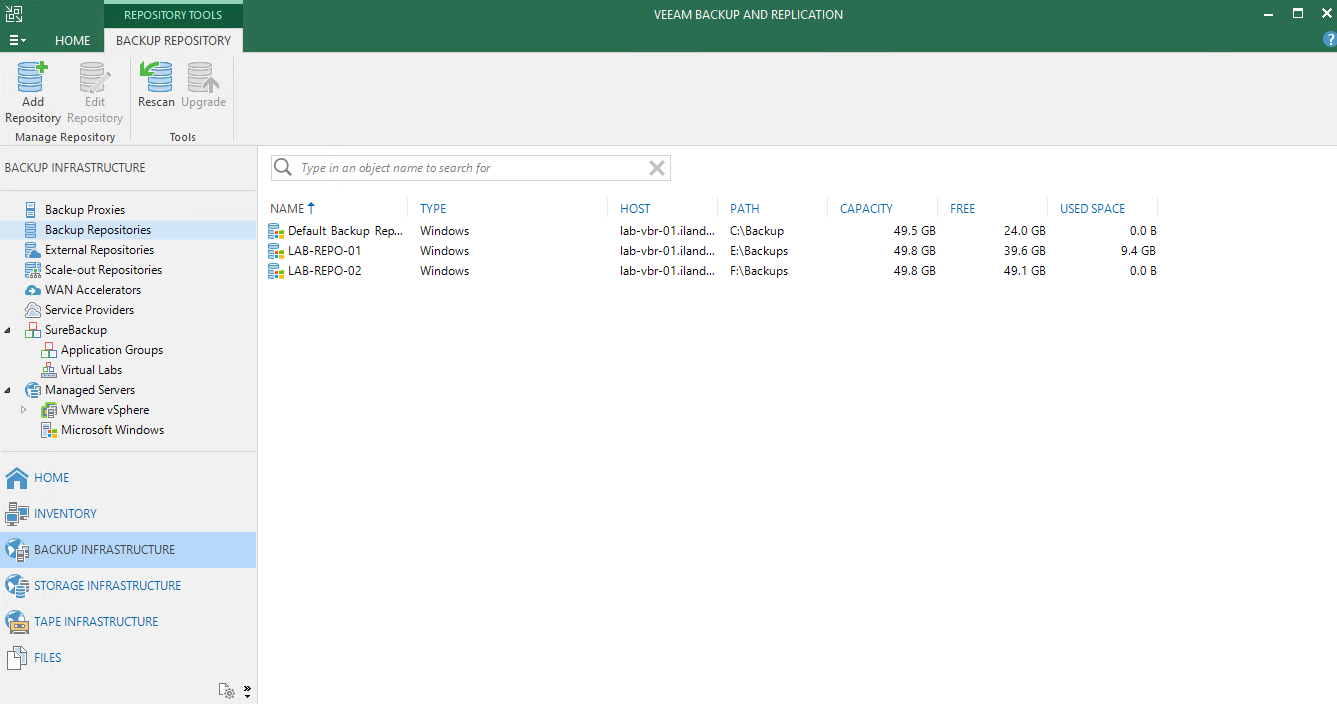Clear search box with X icon
The image size is (1337, 704).
657,168
